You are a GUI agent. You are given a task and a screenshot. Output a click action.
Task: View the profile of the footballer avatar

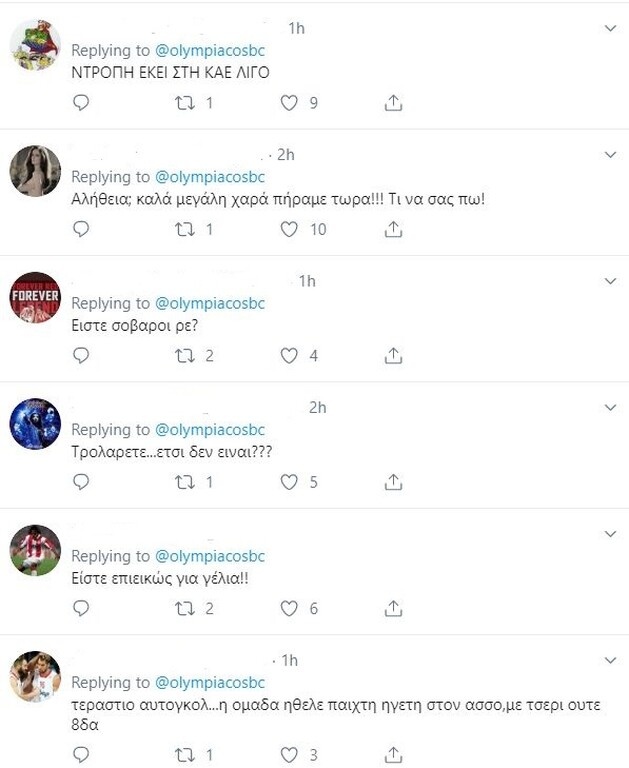point(35,550)
